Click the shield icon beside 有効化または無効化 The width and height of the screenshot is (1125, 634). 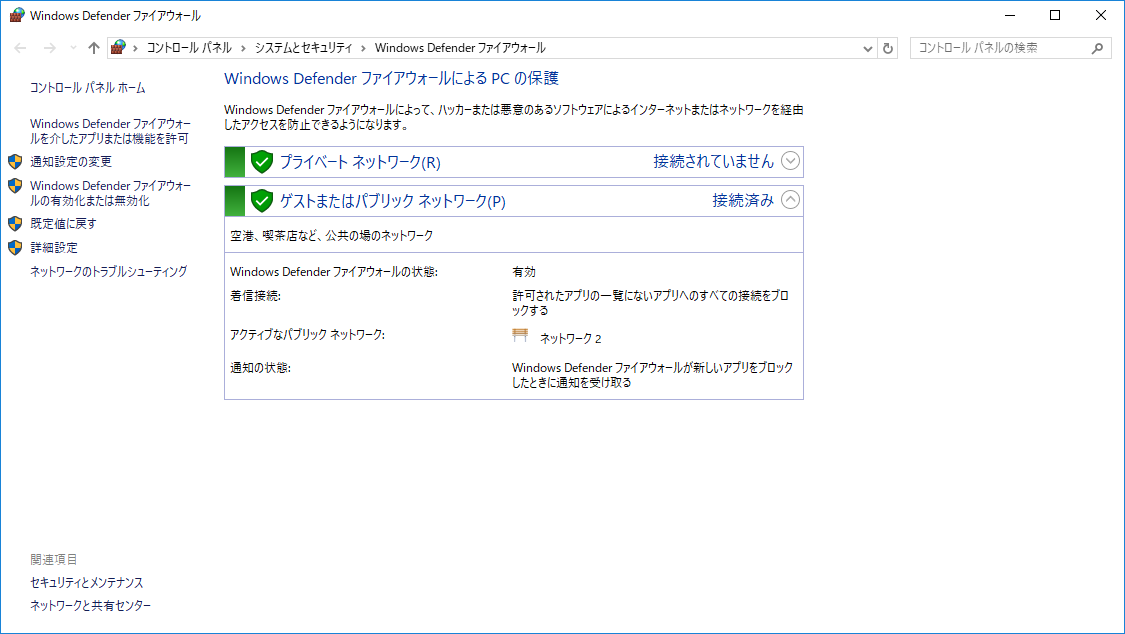pyautogui.click(x=15, y=186)
